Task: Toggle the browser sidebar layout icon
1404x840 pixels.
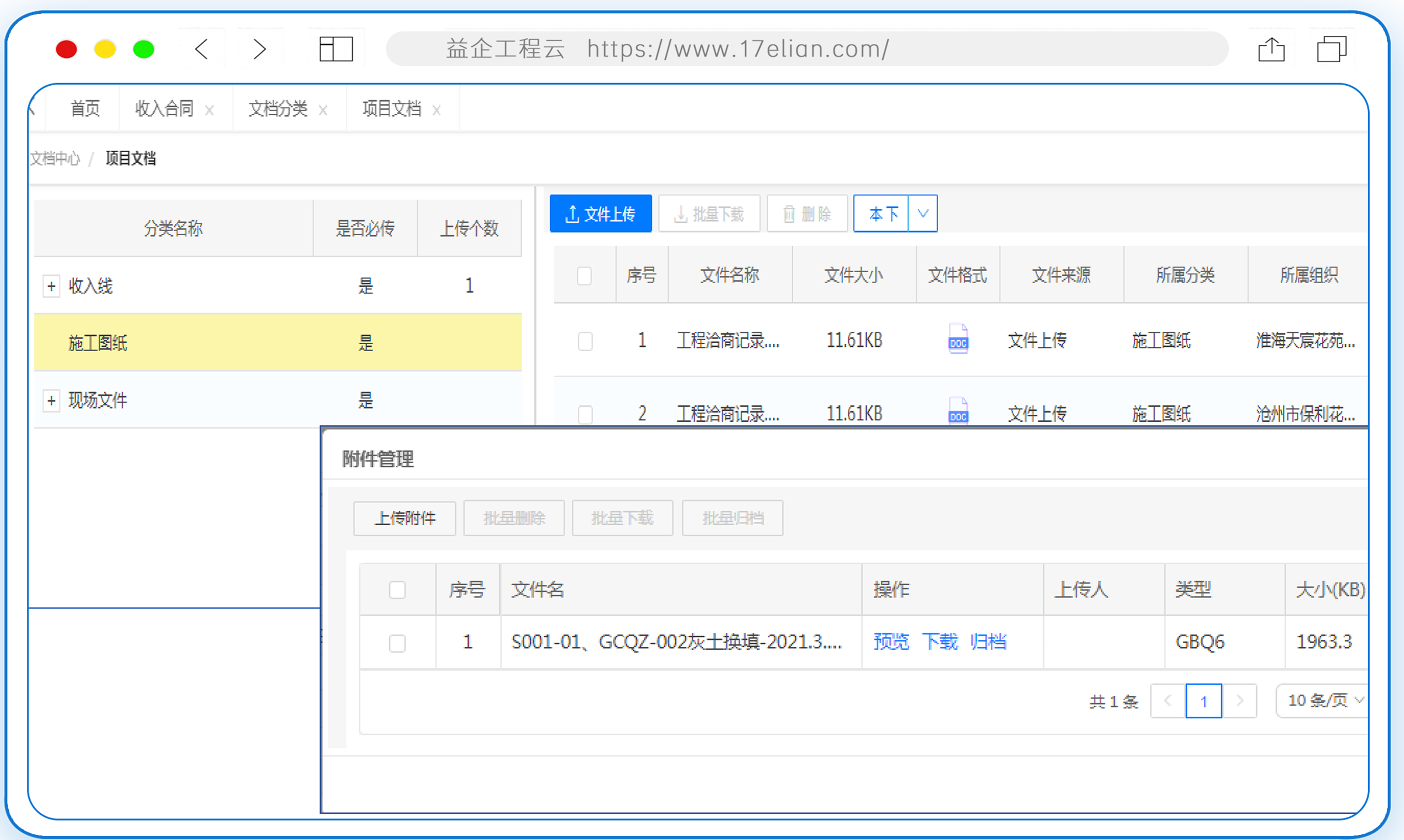Action: click(x=336, y=49)
